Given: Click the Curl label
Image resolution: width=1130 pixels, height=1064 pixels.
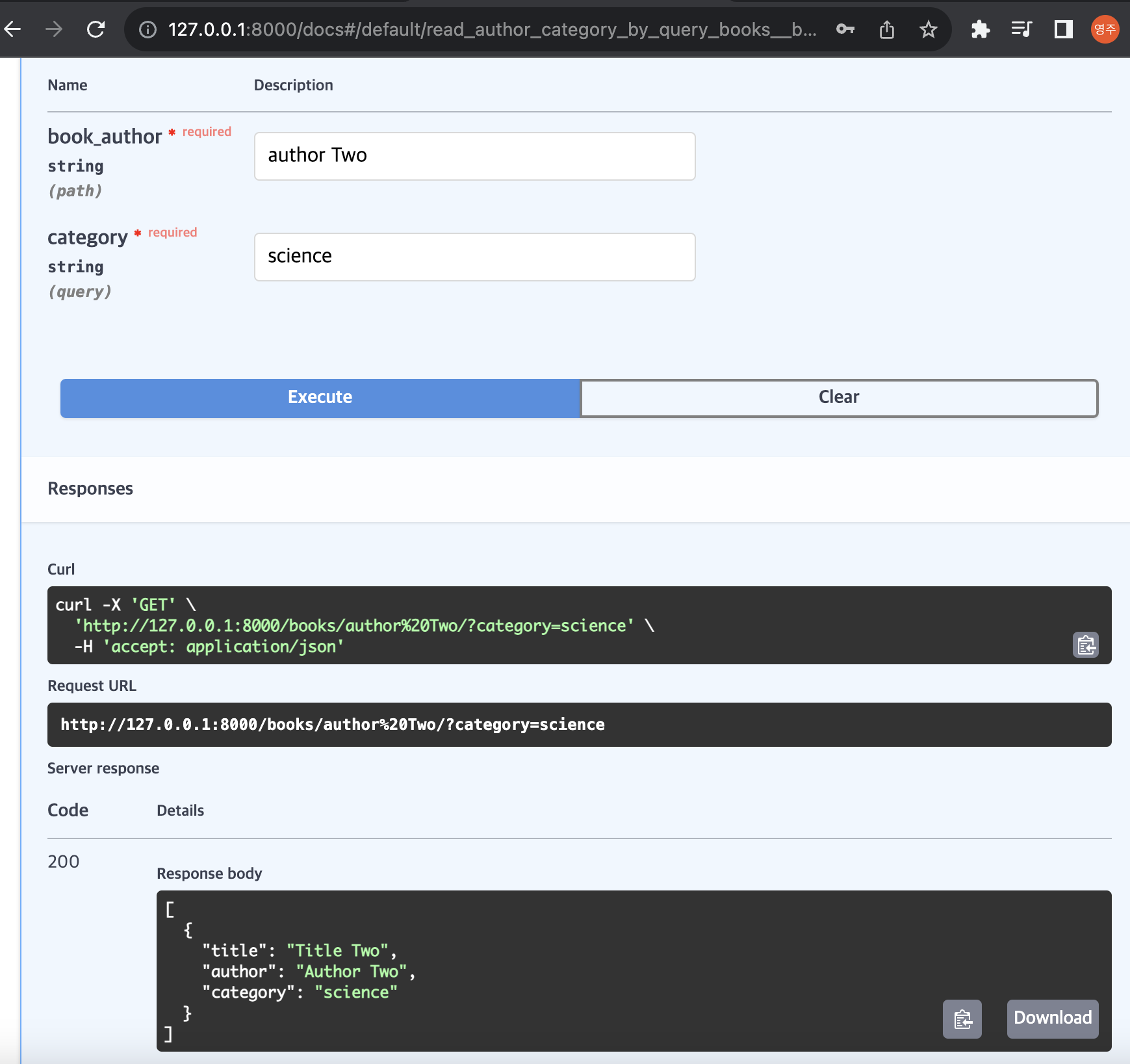Looking at the screenshot, I should 61,569.
